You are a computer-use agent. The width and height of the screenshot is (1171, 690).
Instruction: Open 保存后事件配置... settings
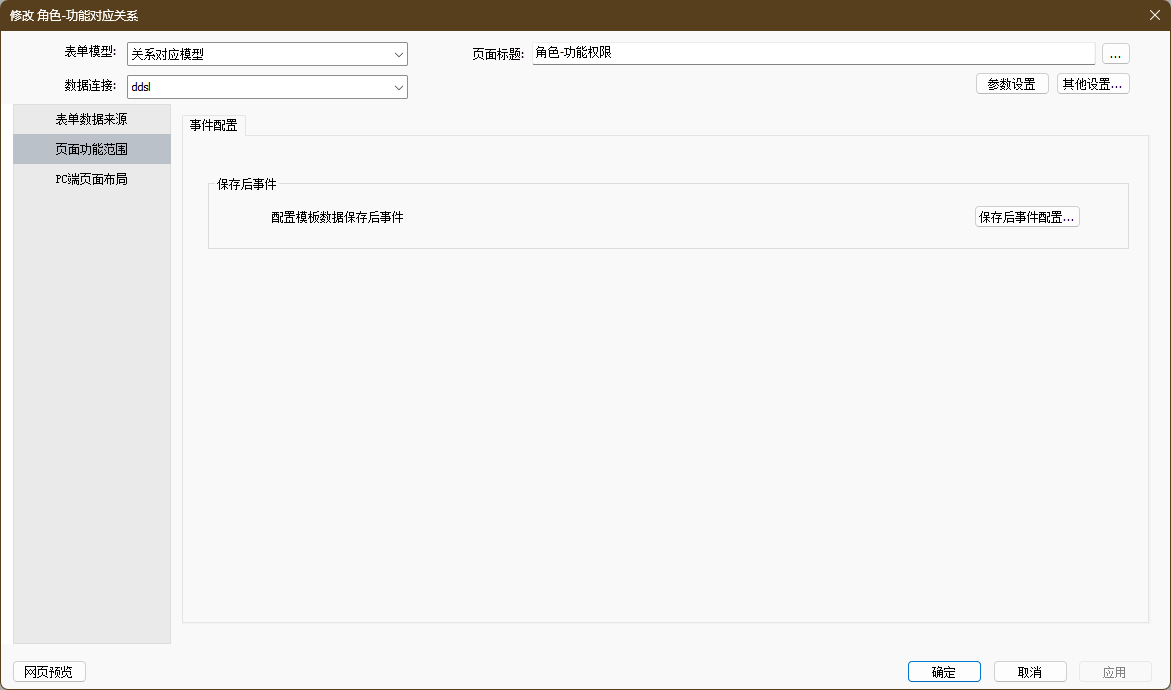click(x=1027, y=217)
